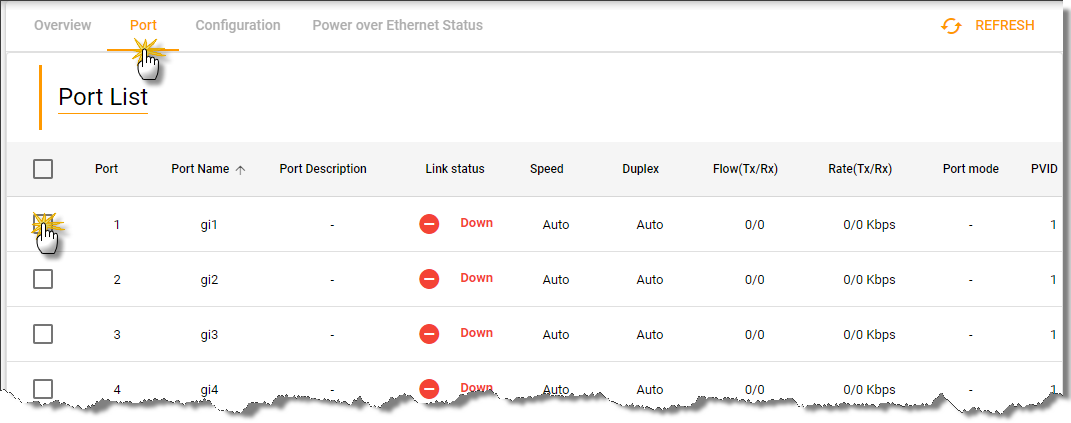Open the Configuration tab
Image resolution: width=1071 pixels, height=423 pixels.
pos(238,25)
